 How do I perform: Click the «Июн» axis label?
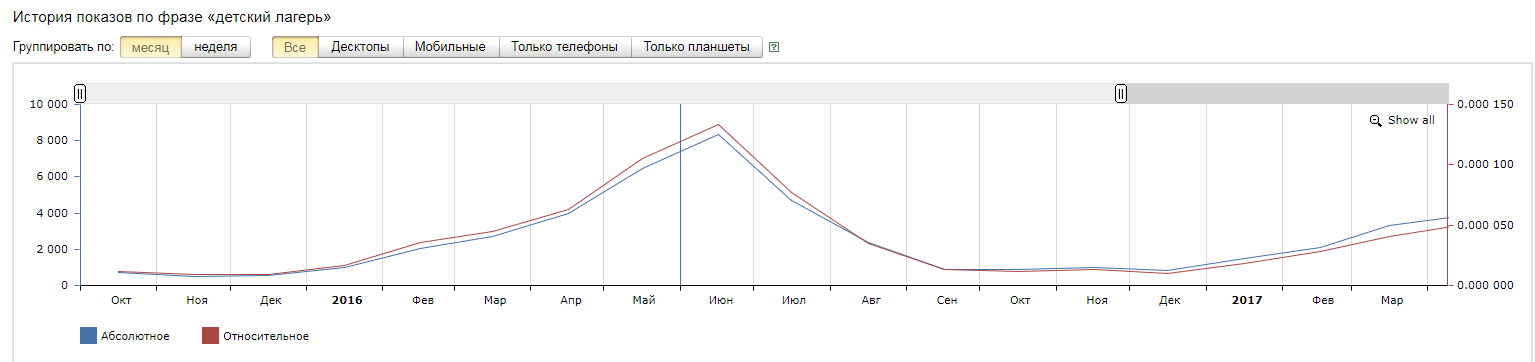[x=720, y=300]
